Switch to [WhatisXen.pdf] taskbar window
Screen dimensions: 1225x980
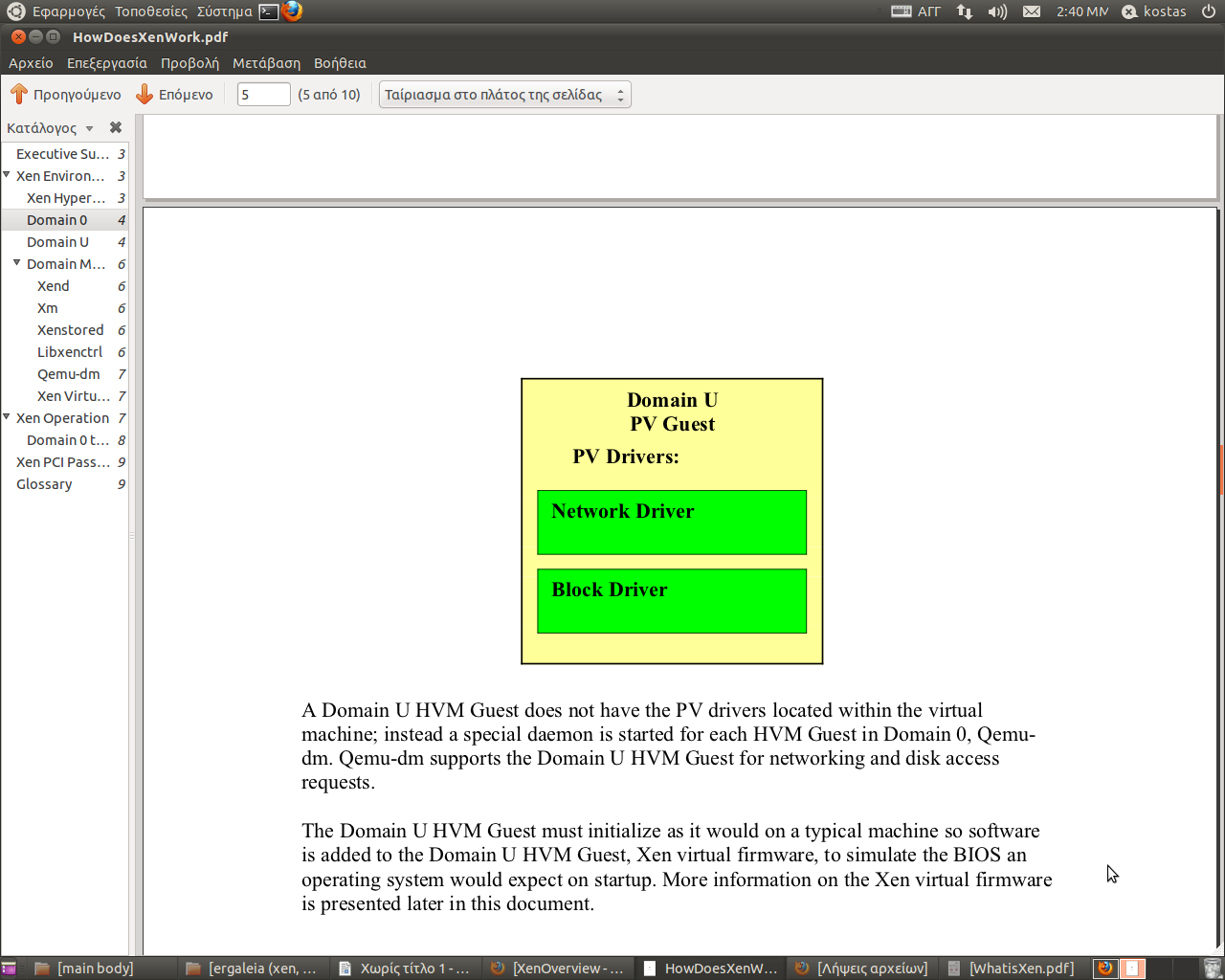click(1013, 969)
